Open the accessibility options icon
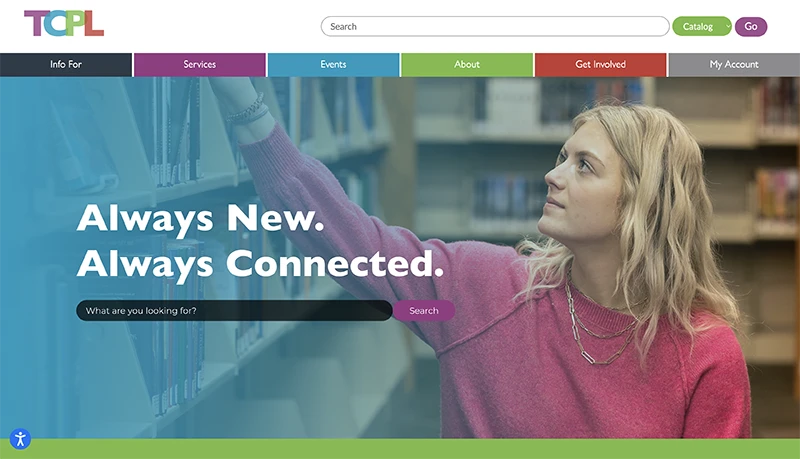The image size is (800, 459). pyautogui.click(x=20, y=439)
